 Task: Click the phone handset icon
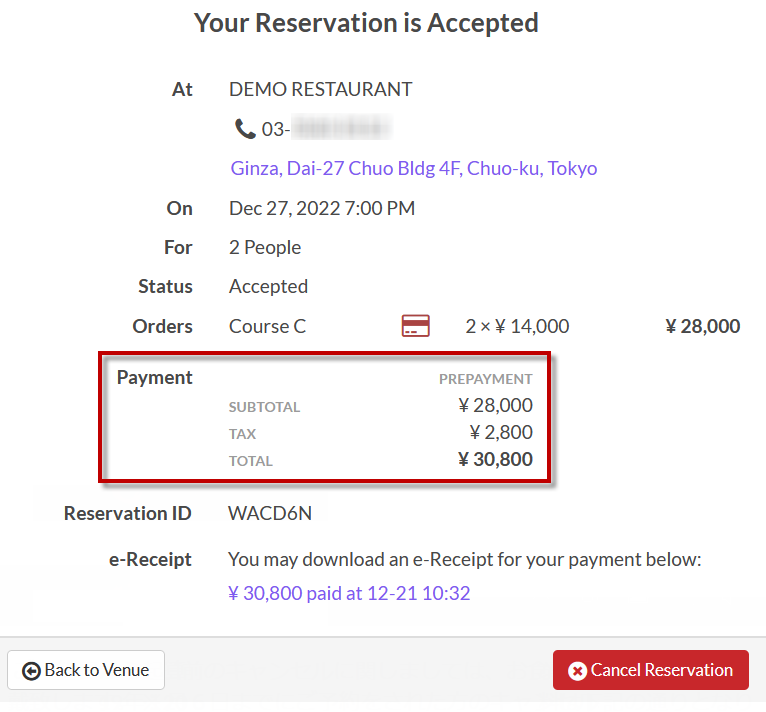[x=245, y=129]
